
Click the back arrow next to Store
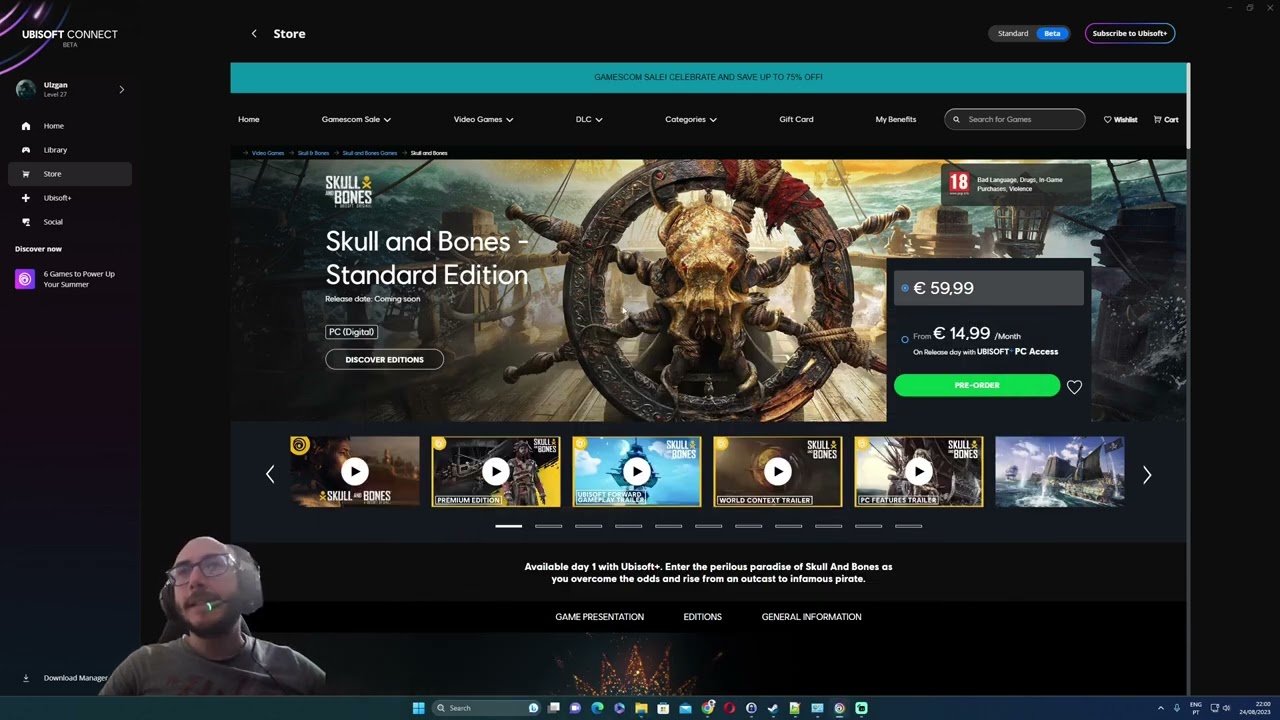[x=254, y=33]
